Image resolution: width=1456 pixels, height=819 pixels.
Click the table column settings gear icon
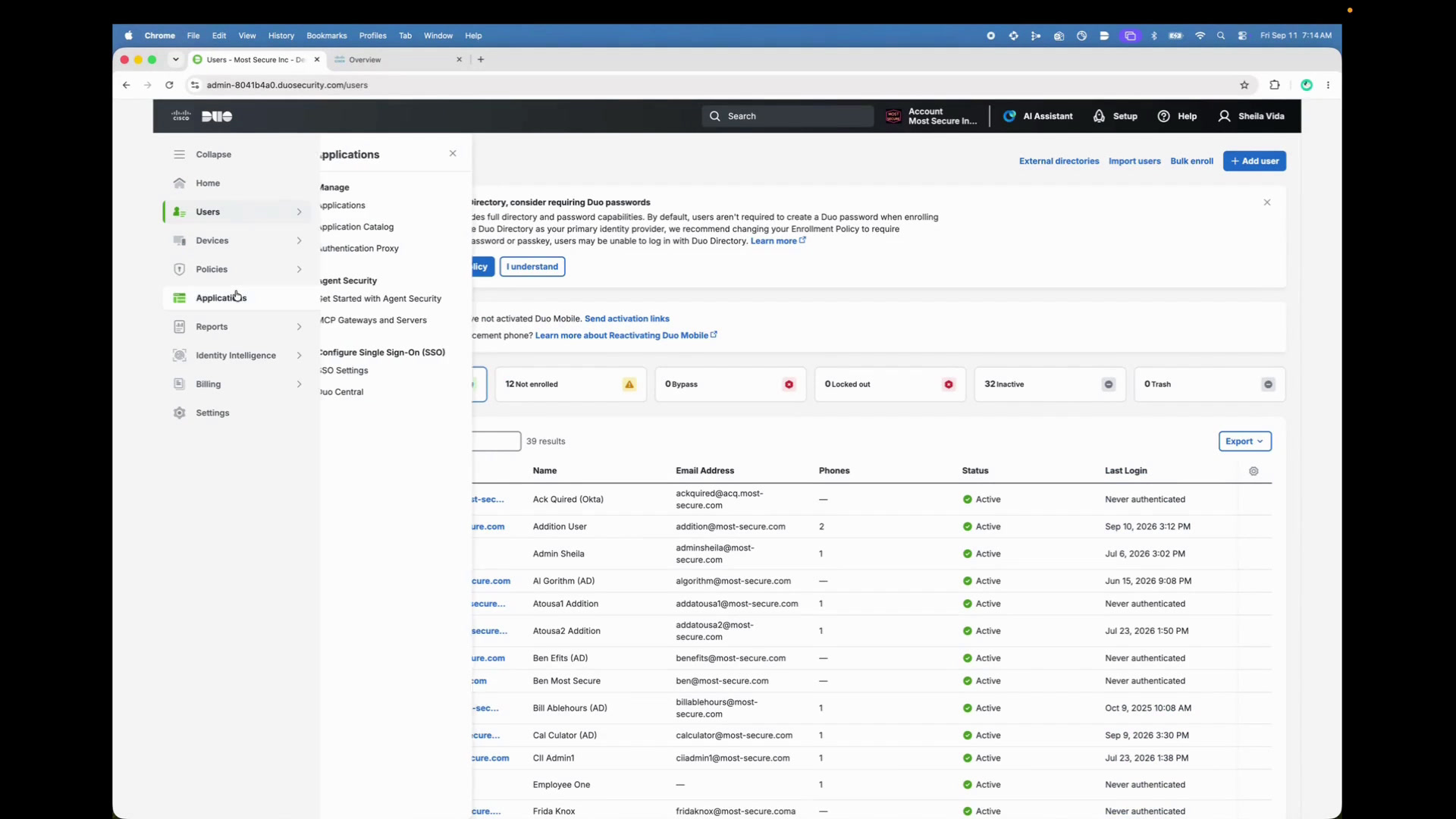(1254, 472)
